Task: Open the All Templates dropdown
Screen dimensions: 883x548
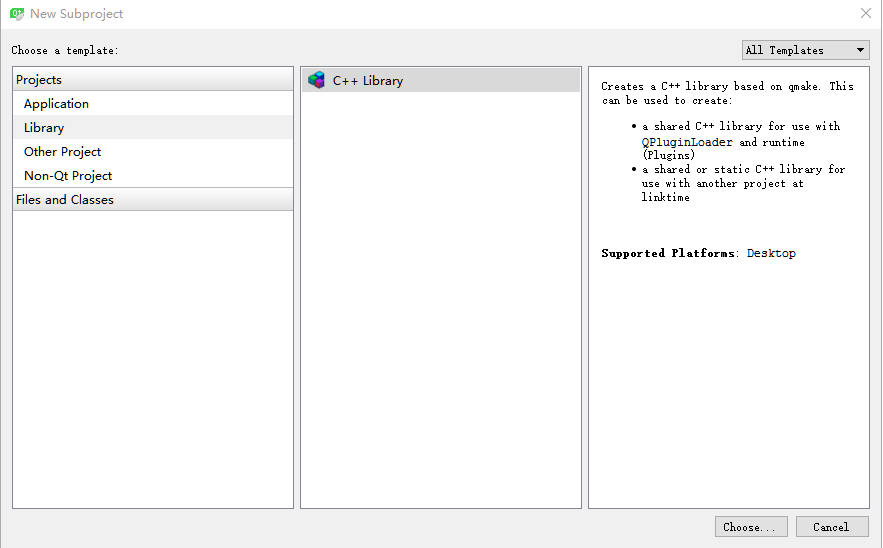Action: click(x=805, y=50)
